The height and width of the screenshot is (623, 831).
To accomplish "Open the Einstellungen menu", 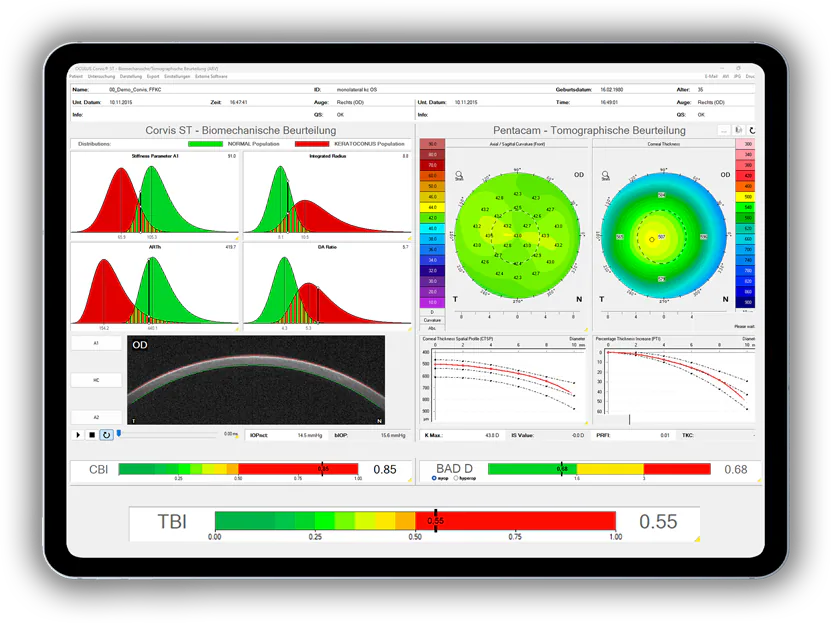I will pos(177,76).
